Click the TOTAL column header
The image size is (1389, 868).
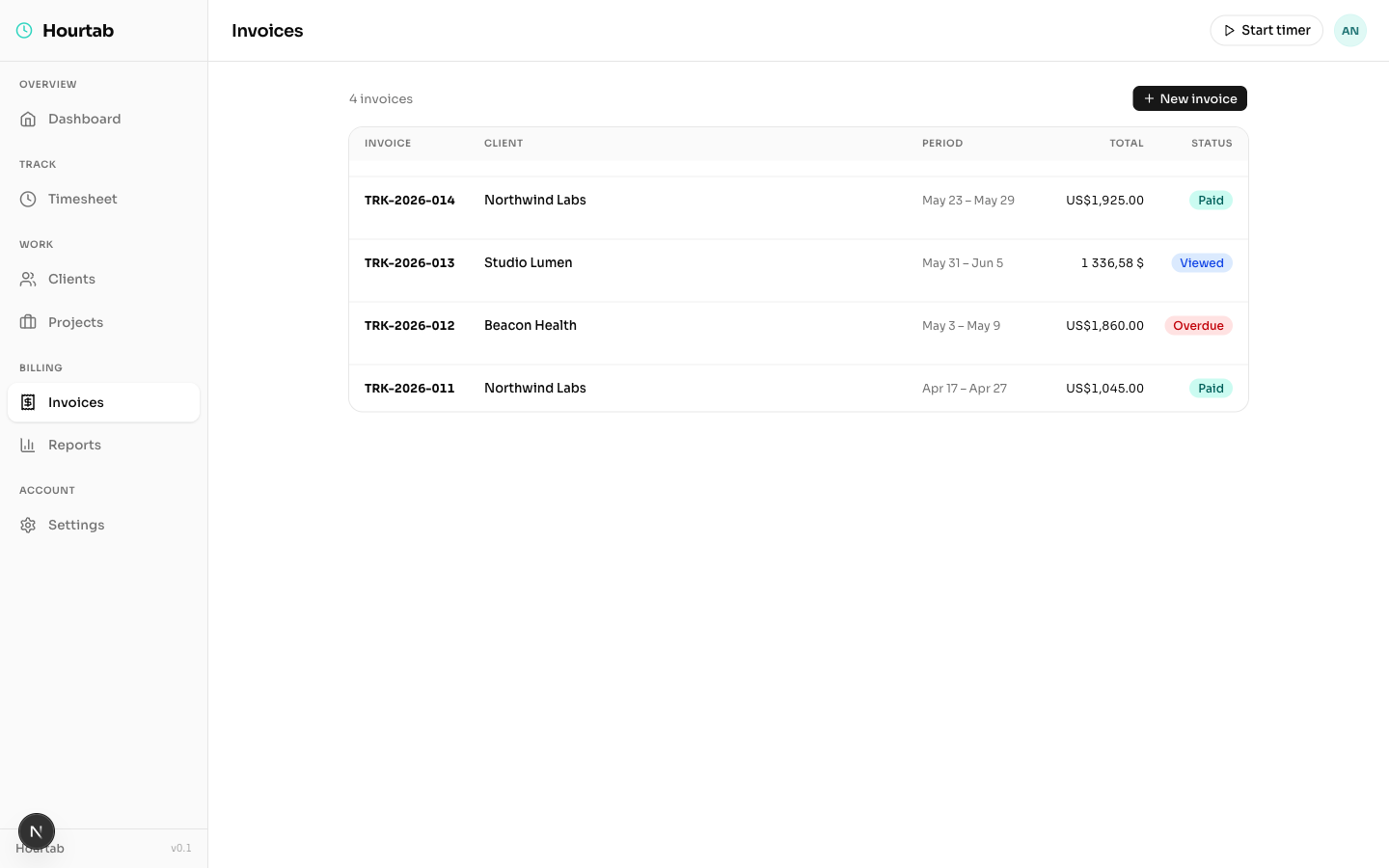1126,144
